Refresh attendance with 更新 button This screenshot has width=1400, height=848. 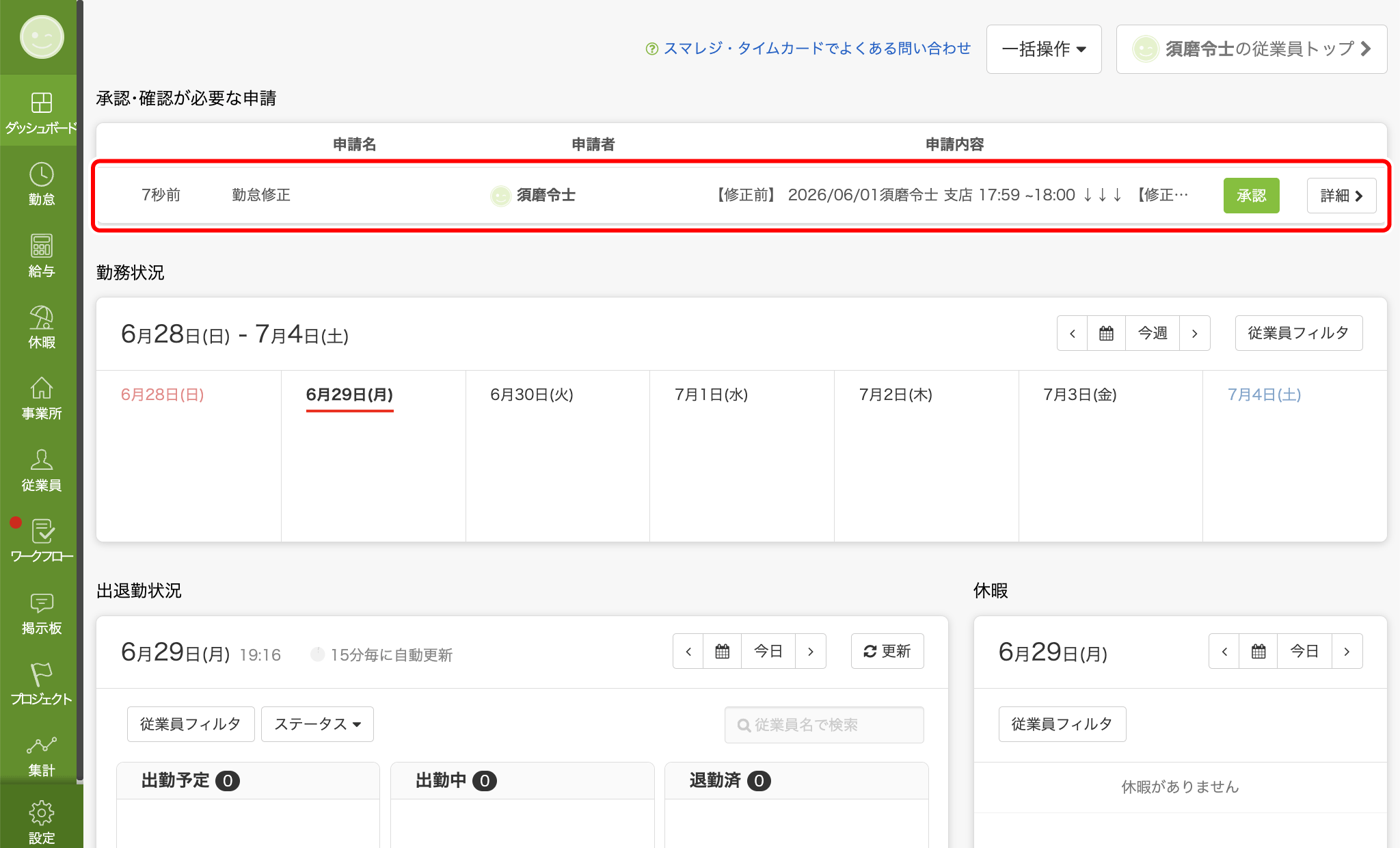tap(887, 651)
